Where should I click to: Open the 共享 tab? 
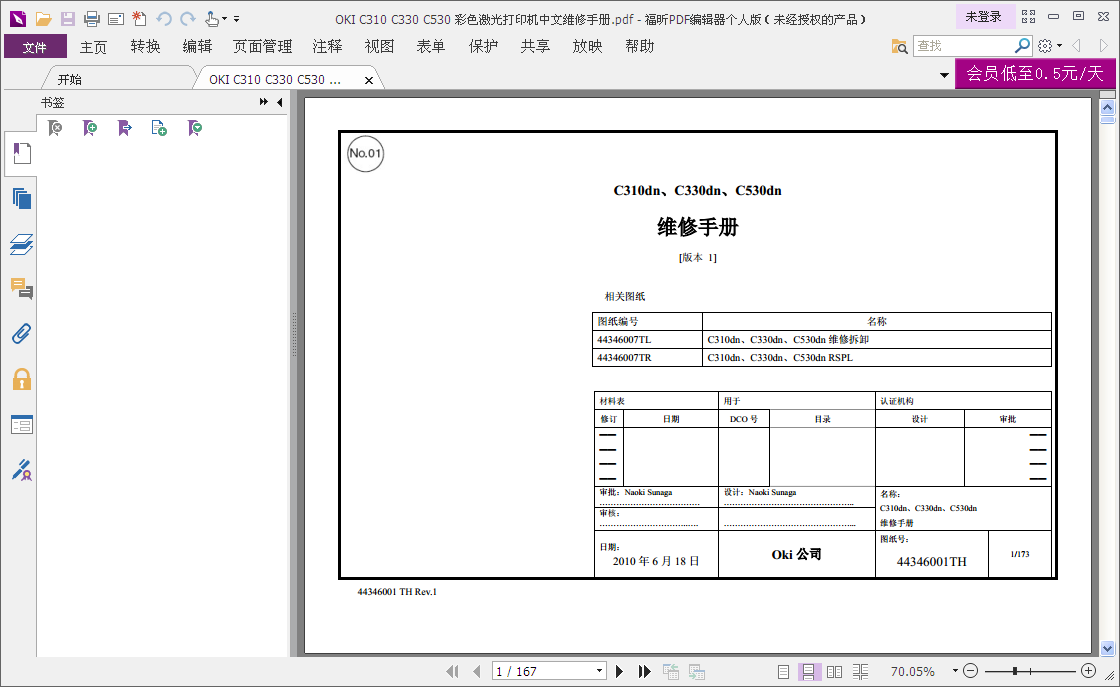(536, 46)
